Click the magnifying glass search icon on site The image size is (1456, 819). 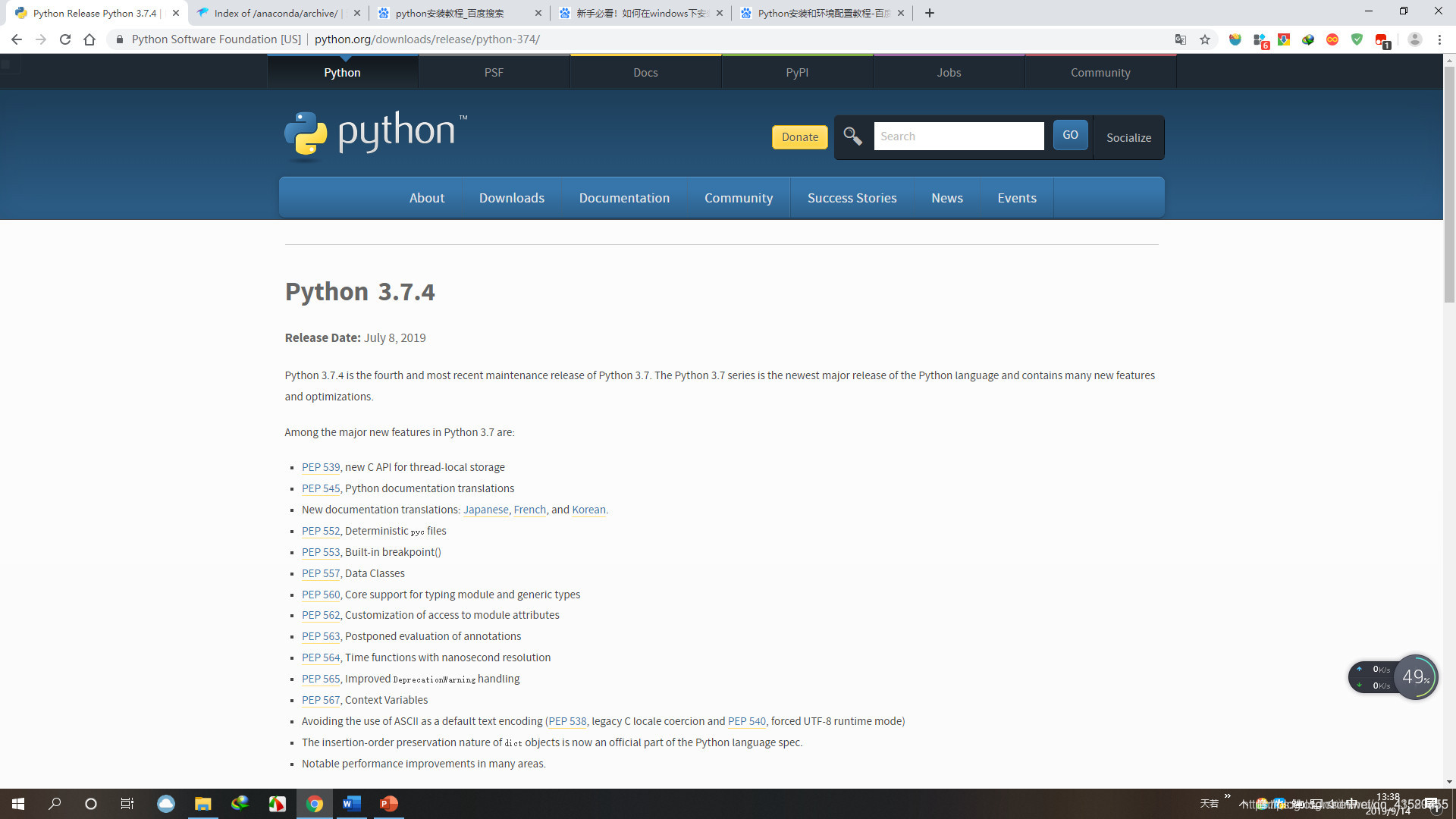click(x=852, y=136)
